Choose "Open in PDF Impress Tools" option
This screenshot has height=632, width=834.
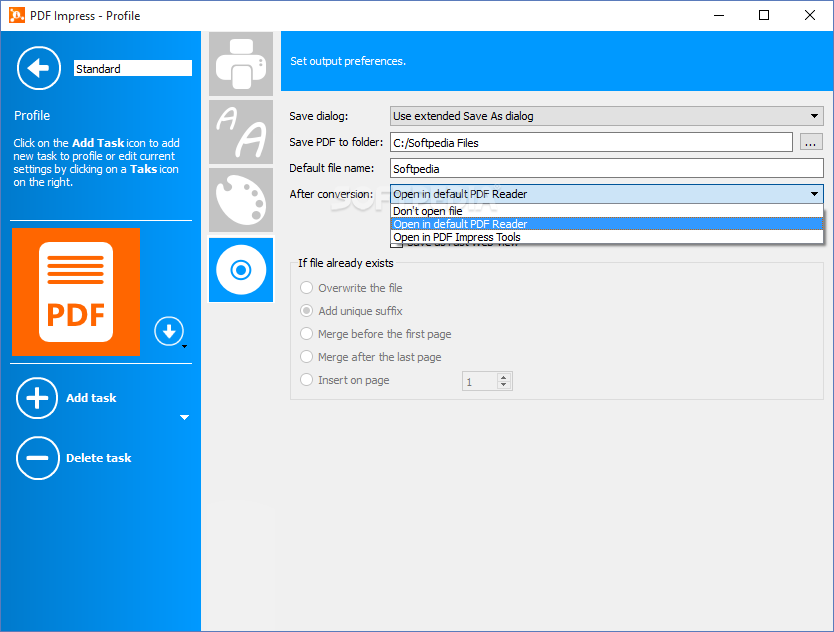tap(606, 237)
